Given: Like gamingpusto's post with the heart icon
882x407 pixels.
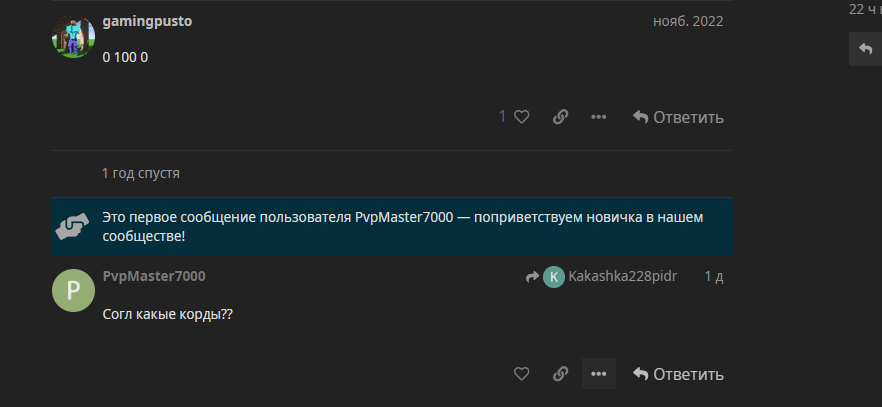Looking at the screenshot, I should [x=521, y=117].
